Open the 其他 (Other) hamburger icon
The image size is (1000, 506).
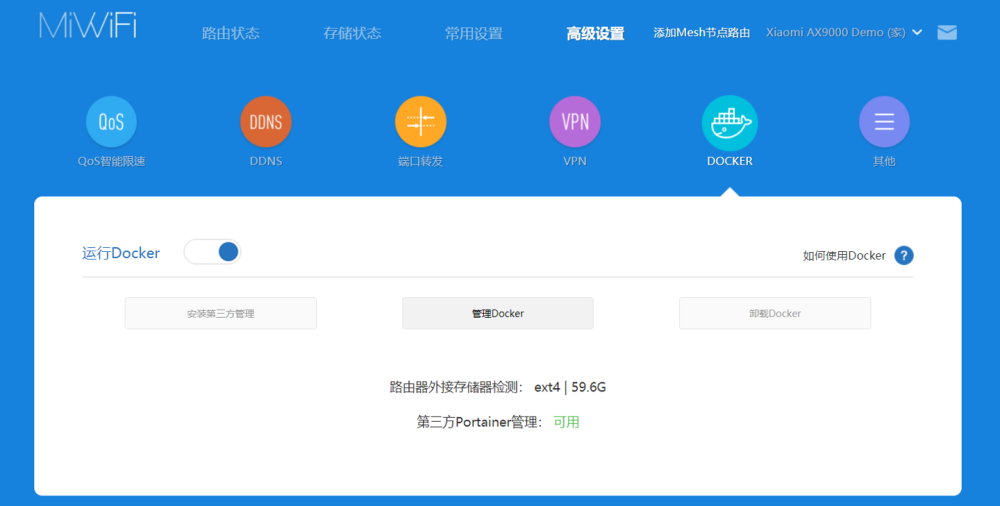pos(884,122)
